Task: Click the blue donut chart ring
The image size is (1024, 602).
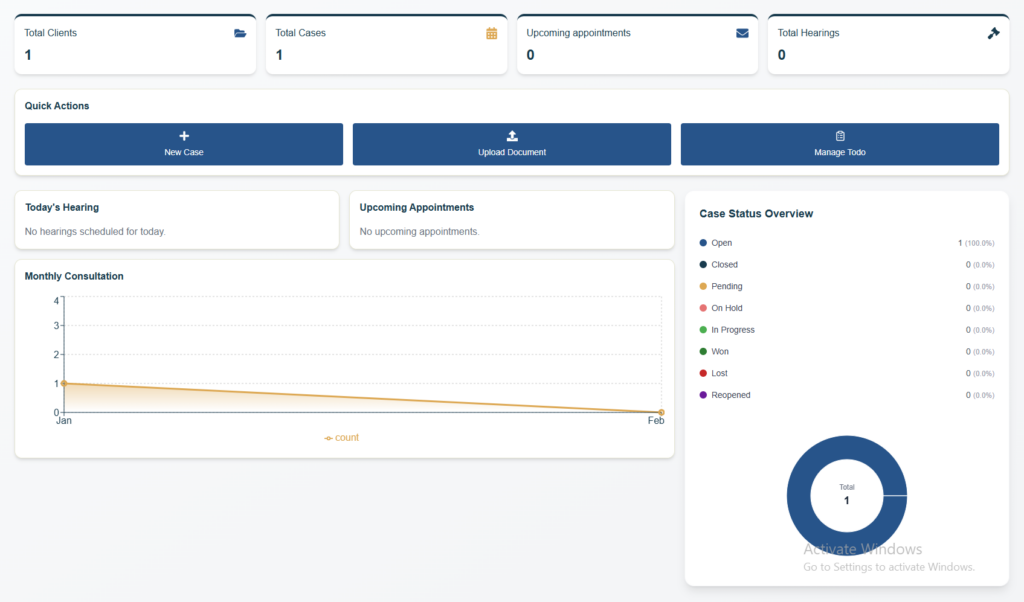Action: click(798, 496)
